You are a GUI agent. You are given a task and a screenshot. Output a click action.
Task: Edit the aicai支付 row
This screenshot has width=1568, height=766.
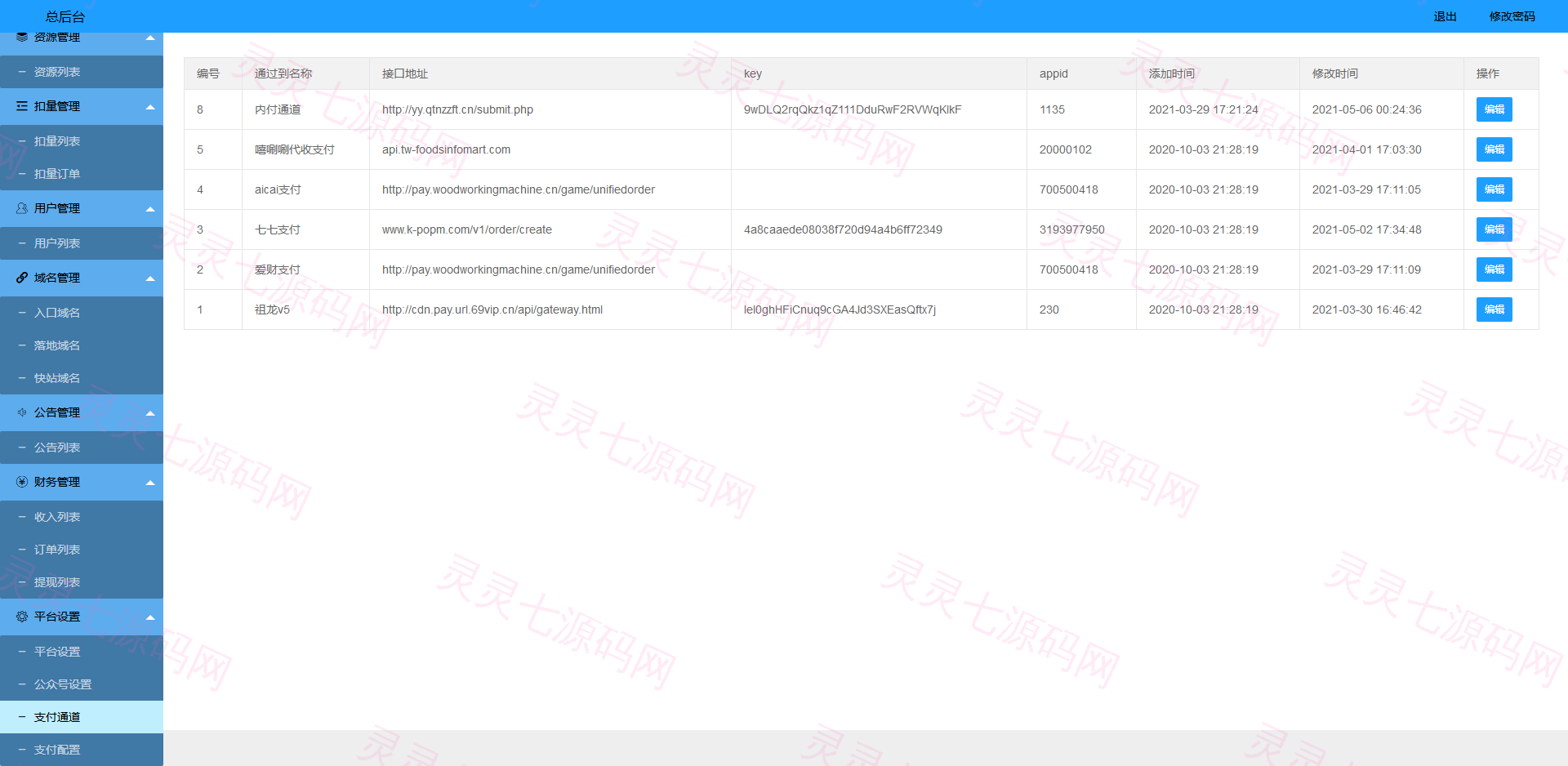[1494, 189]
